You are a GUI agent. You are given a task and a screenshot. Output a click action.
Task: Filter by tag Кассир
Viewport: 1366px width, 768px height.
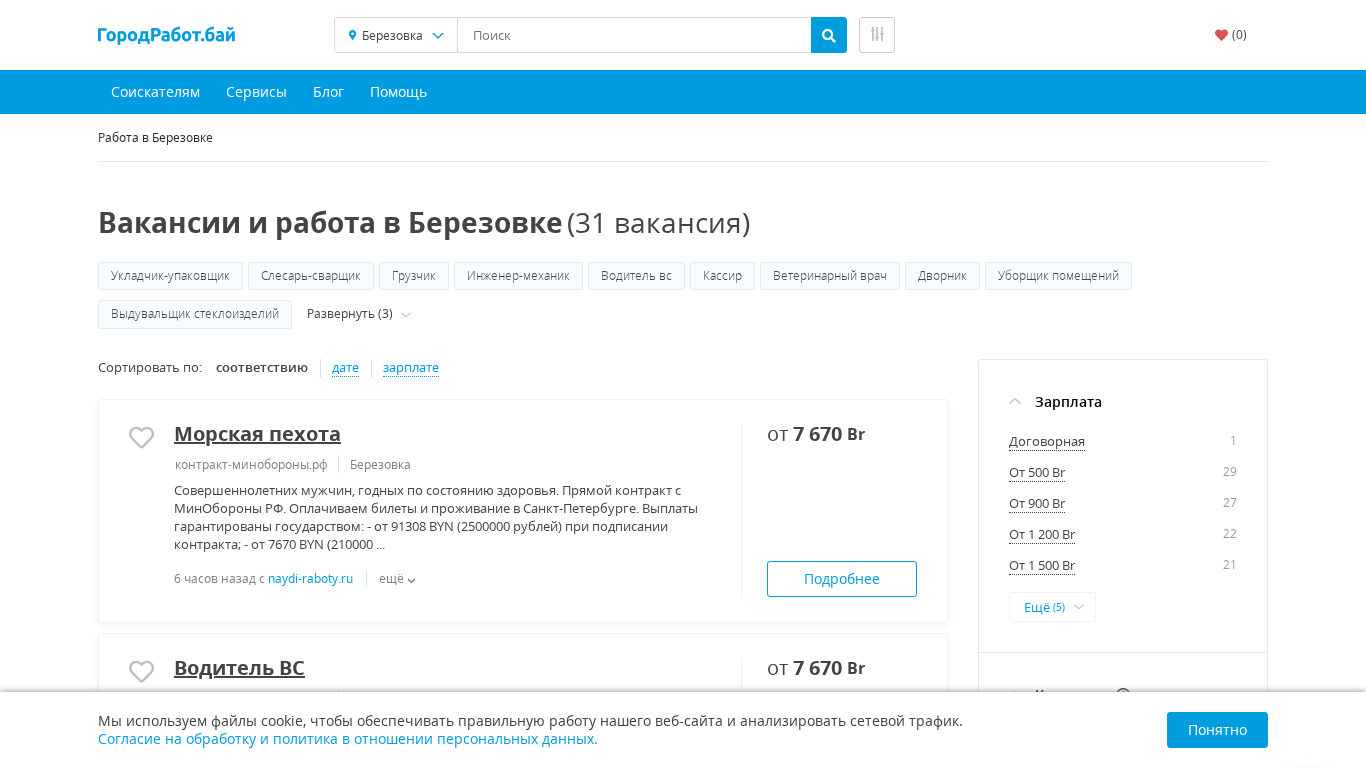tap(722, 276)
